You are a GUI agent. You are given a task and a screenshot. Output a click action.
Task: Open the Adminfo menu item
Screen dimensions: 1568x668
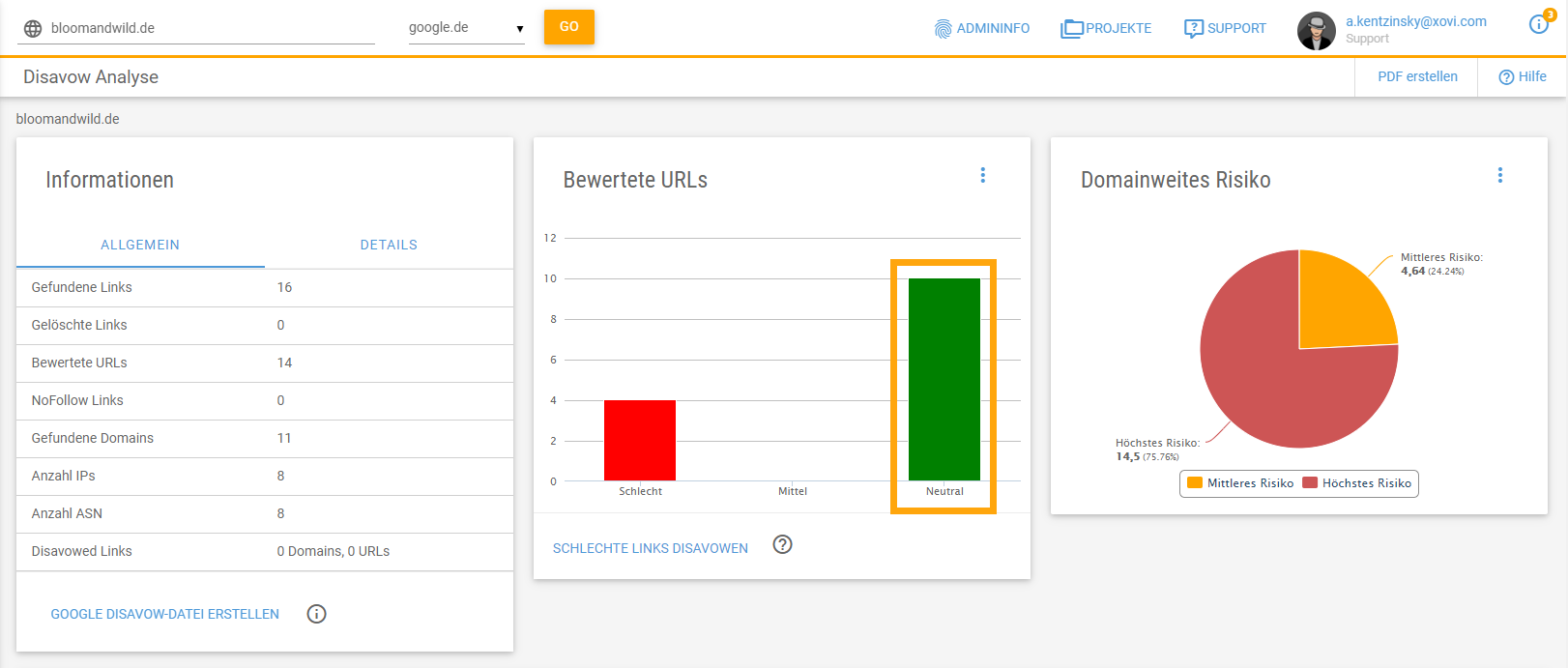[993, 29]
